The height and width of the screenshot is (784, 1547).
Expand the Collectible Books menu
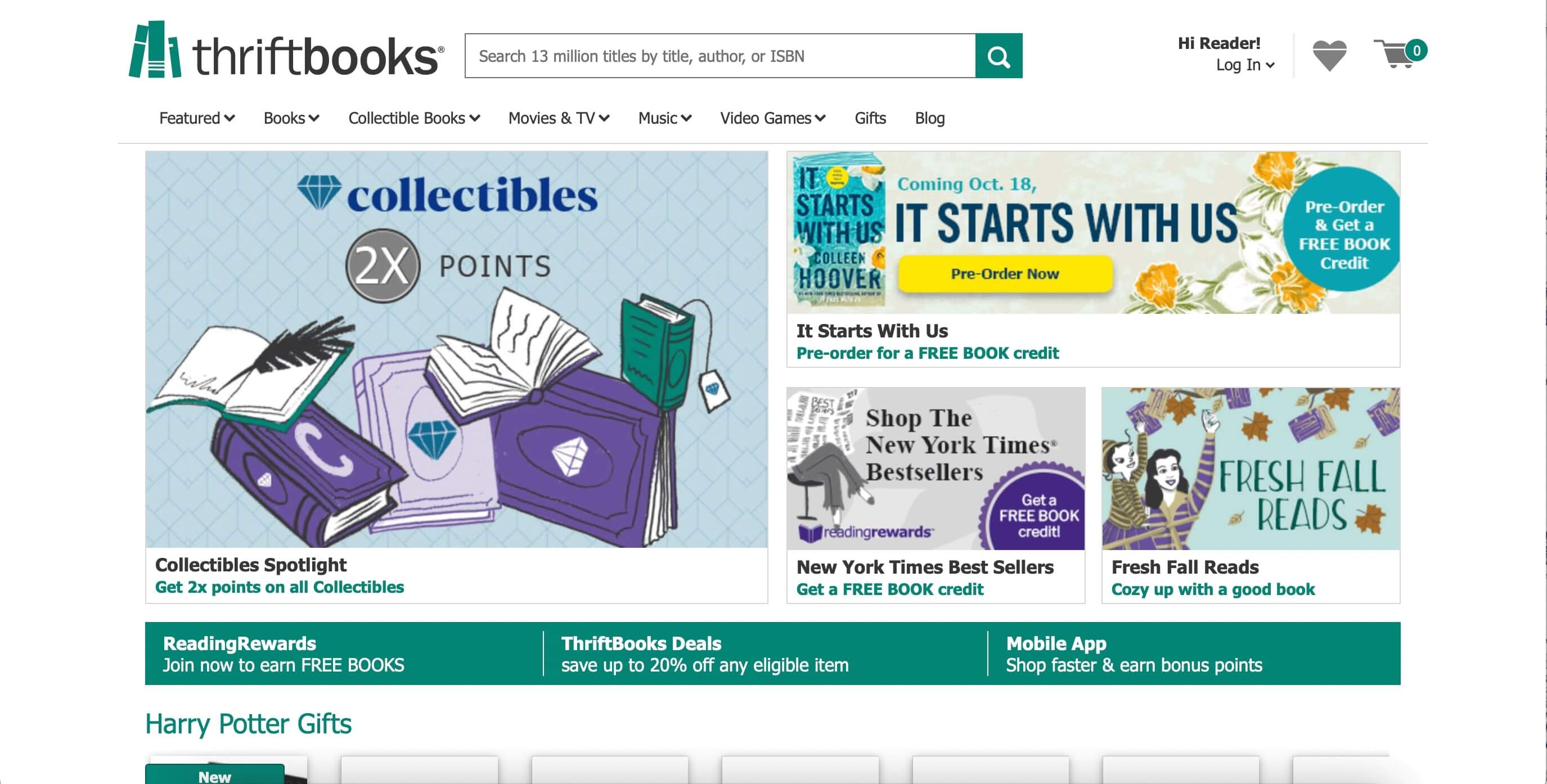click(x=414, y=118)
